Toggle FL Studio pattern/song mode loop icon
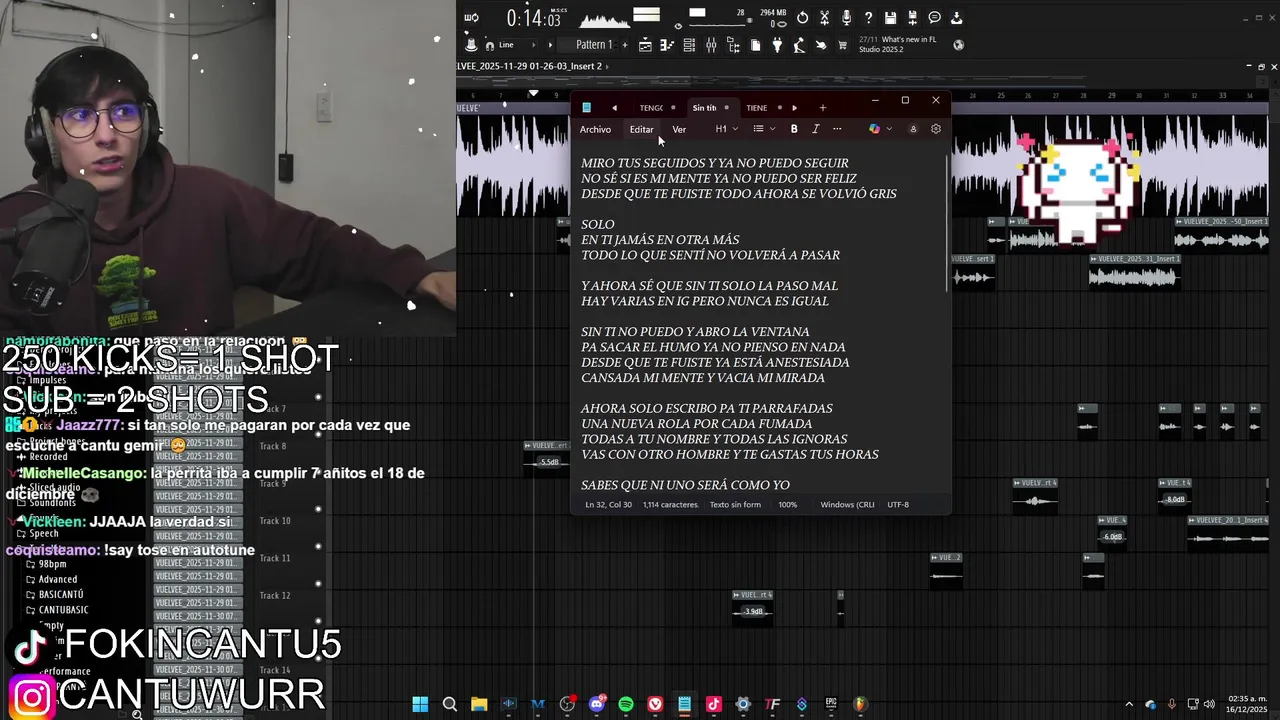 pos(471,18)
